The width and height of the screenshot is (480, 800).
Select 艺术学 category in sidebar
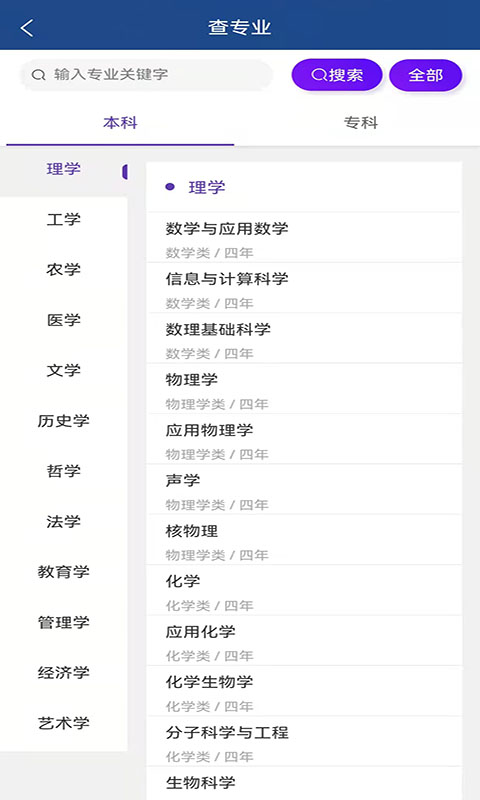click(63, 723)
